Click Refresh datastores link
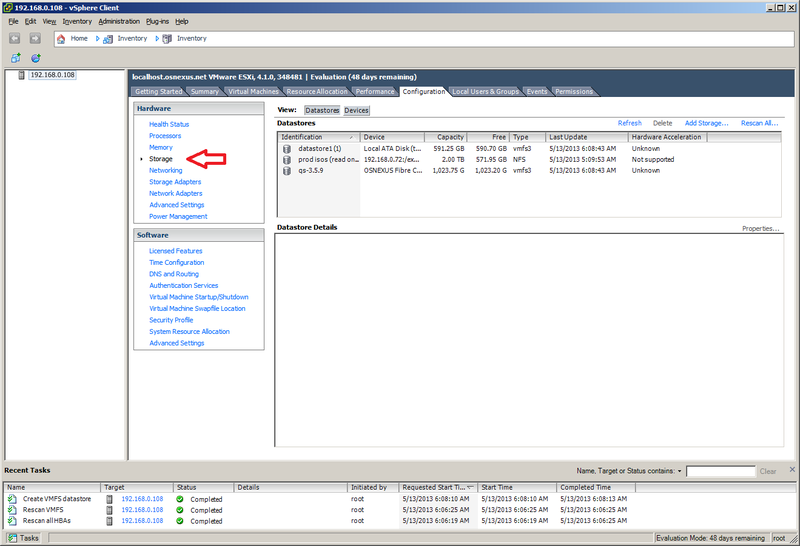800x546 pixels. pyautogui.click(x=630, y=123)
